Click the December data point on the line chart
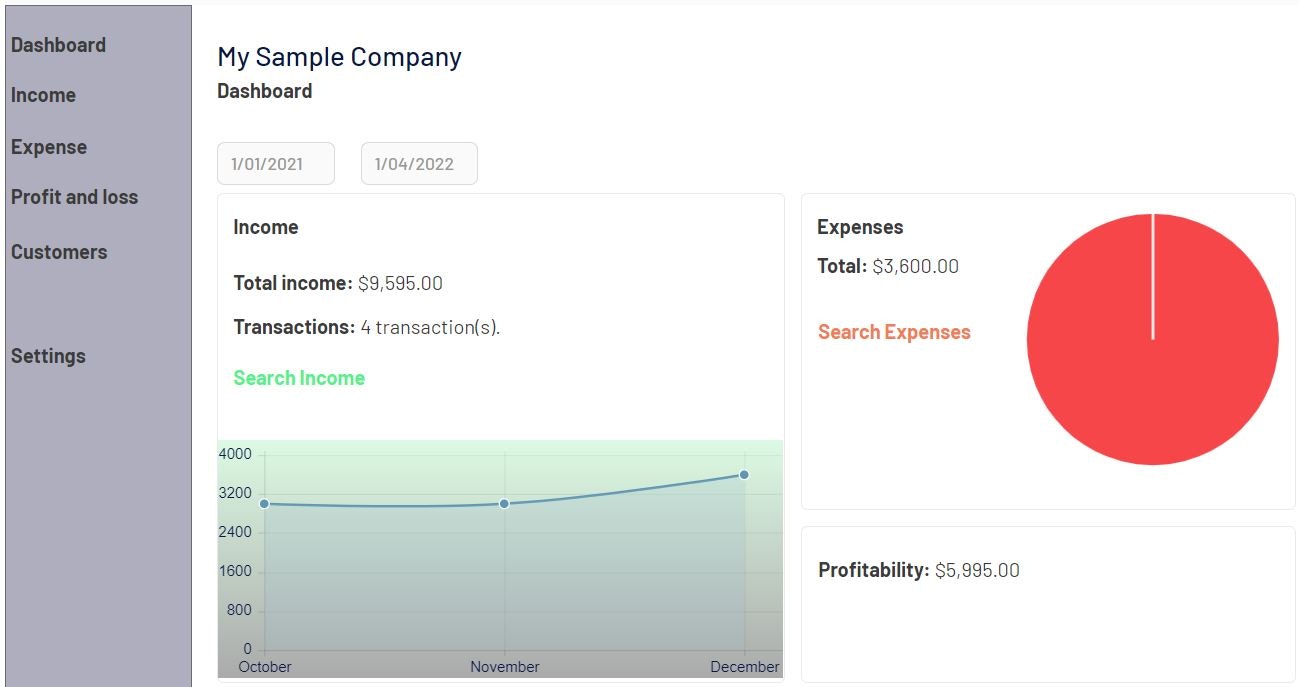 pos(744,475)
